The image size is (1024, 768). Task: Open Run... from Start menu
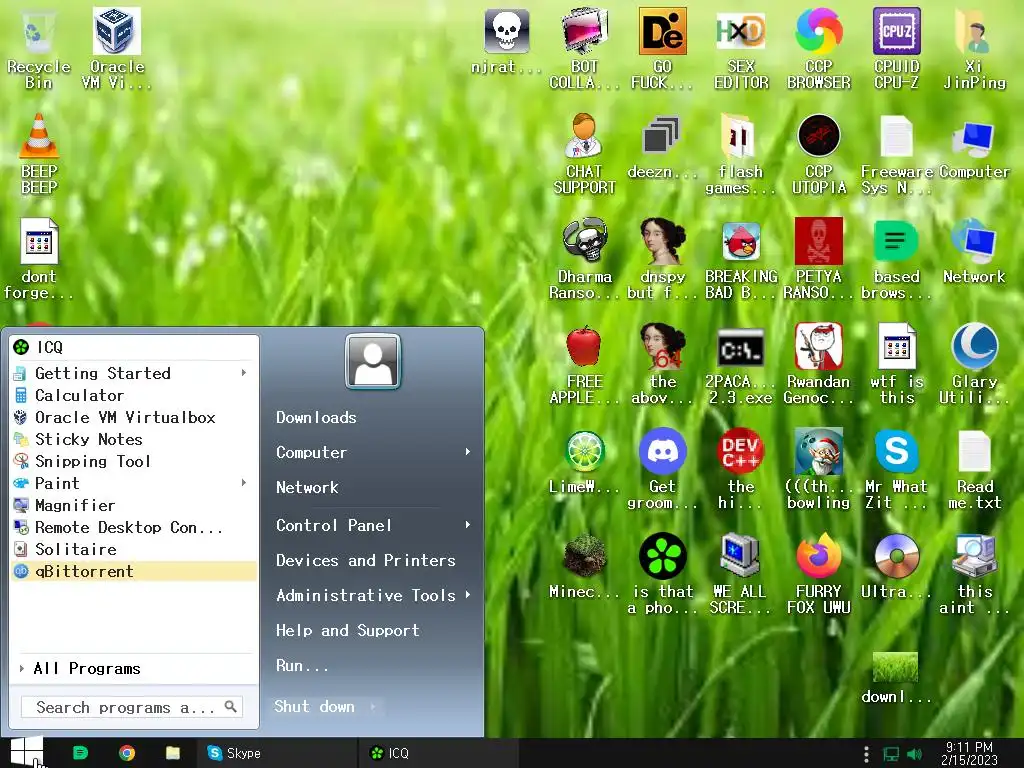pos(302,665)
